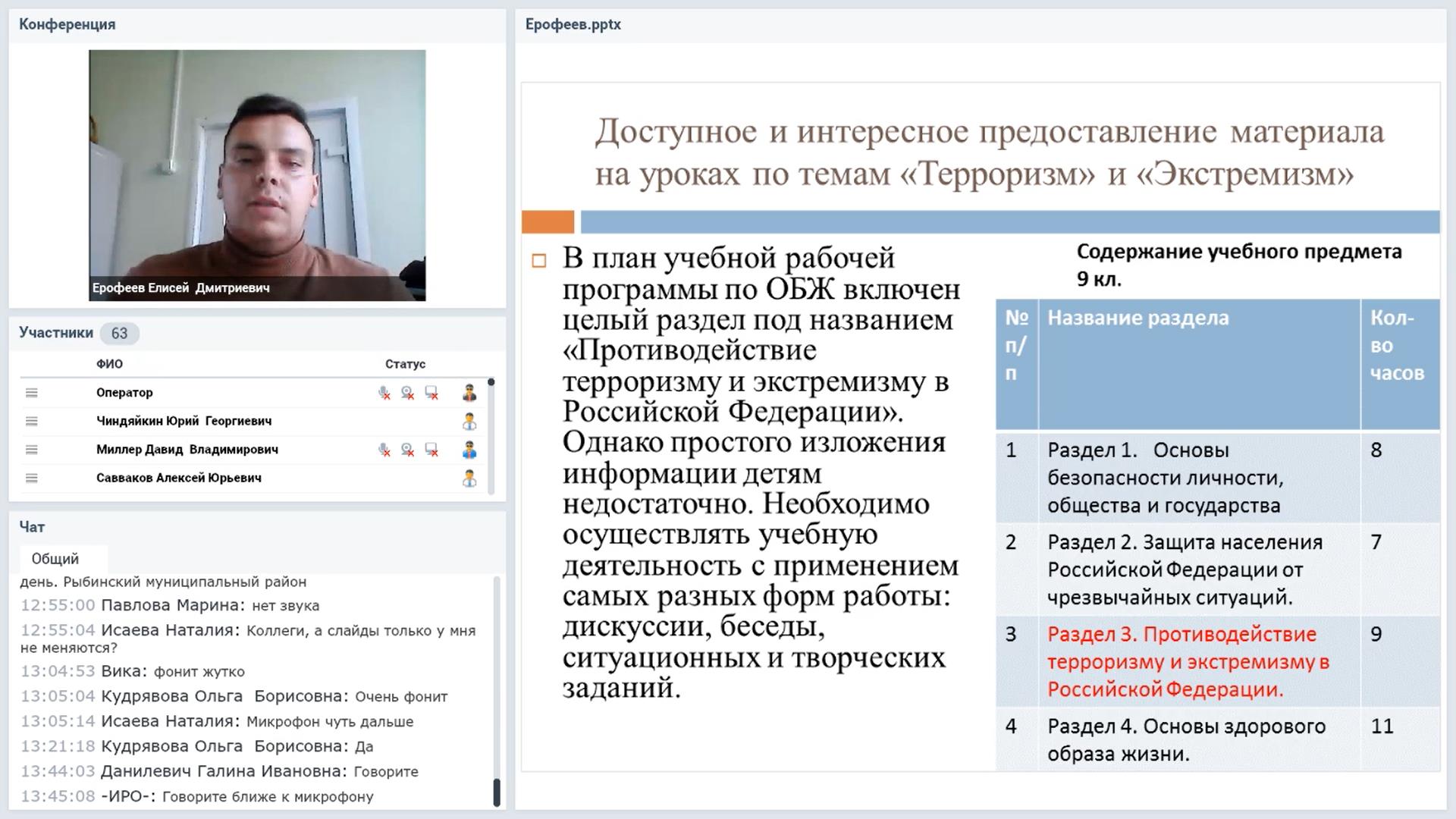Image resolution: width=1456 pixels, height=819 pixels.
Task: Click table row 'Раздел 2. Защита населения'
Action: [x=1218, y=570]
